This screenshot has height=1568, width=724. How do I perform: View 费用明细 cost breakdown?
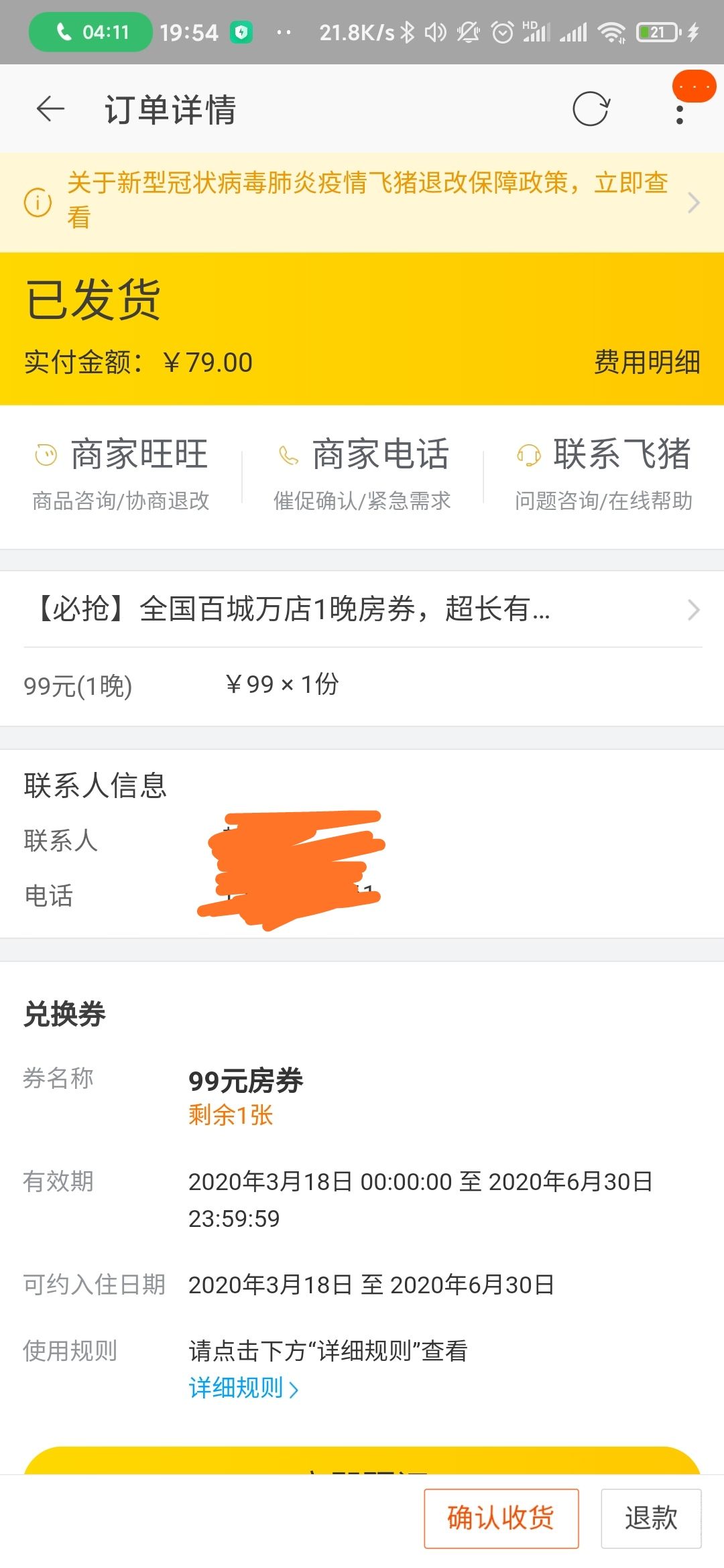click(x=647, y=363)
